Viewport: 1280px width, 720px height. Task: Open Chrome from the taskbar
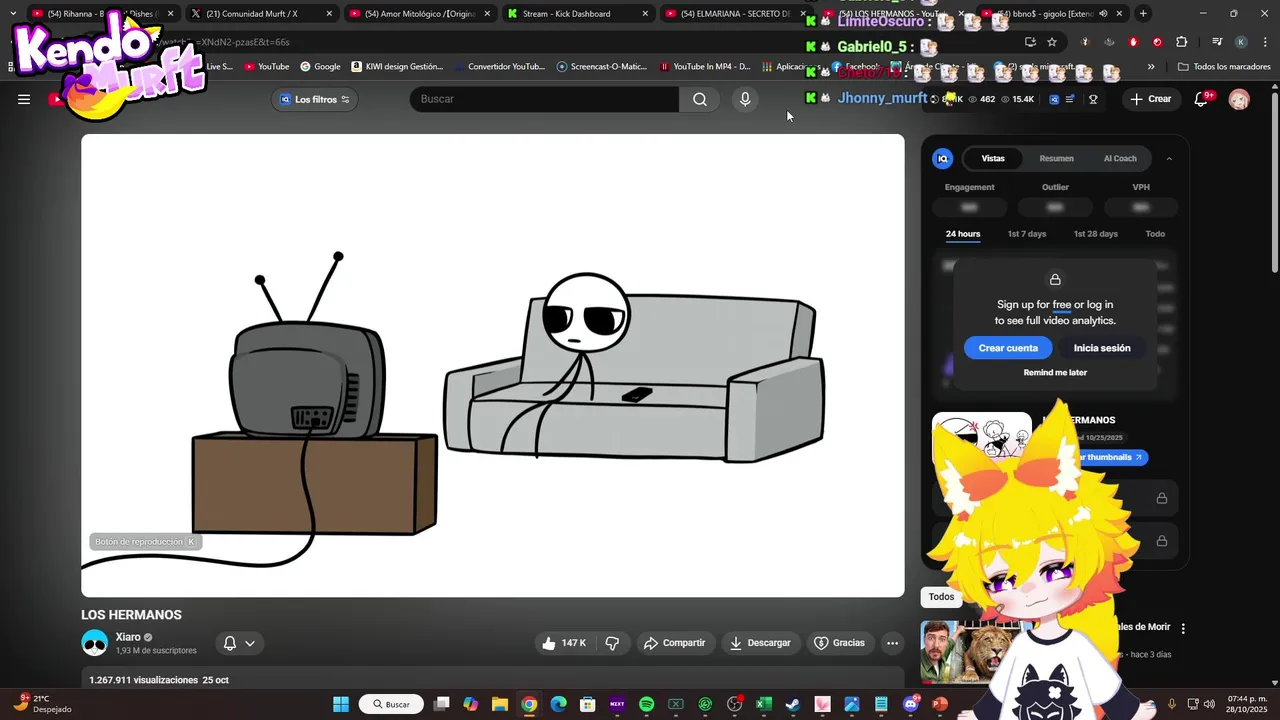click(529, 704)
